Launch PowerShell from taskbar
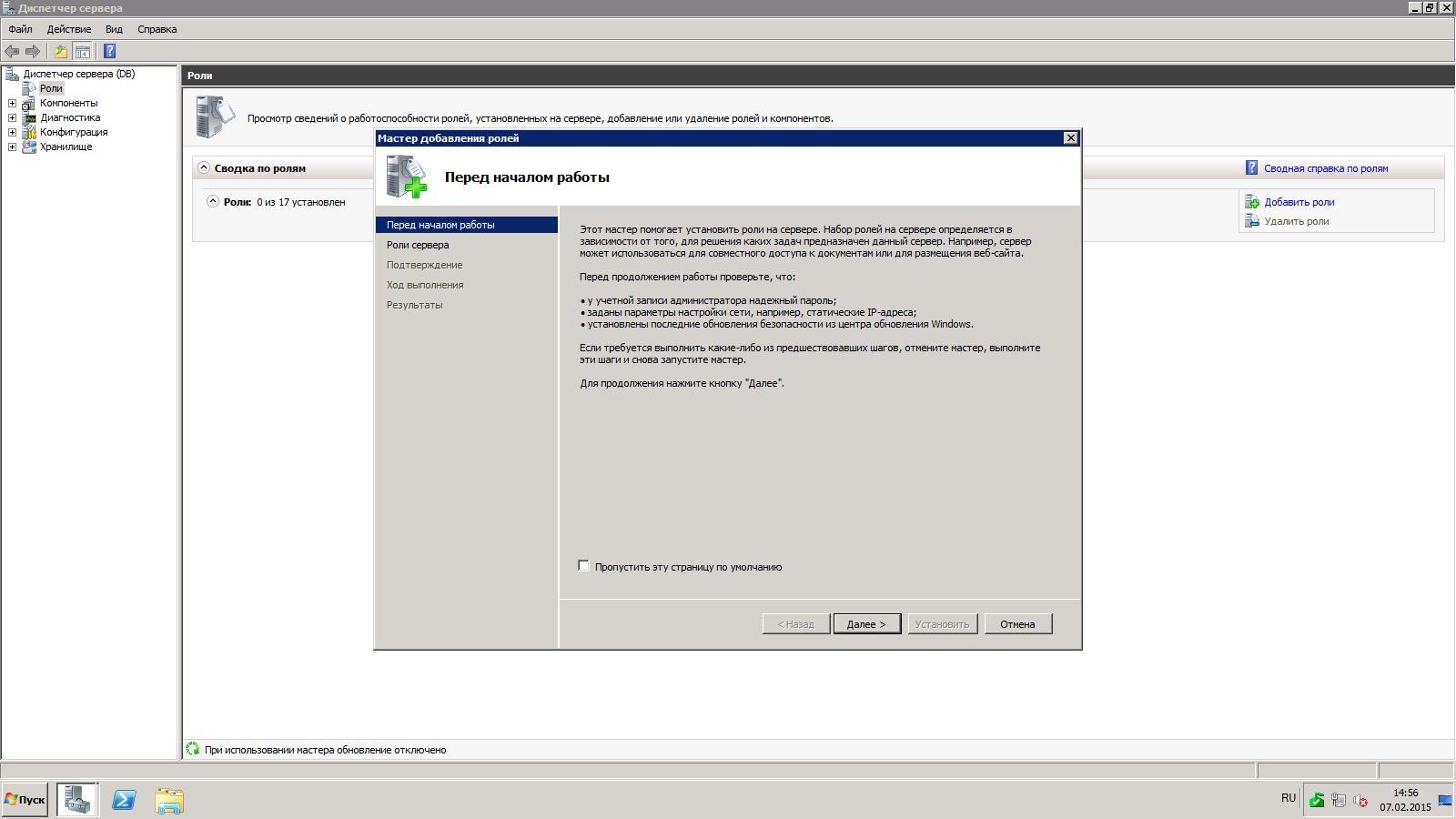 point(125,800)
